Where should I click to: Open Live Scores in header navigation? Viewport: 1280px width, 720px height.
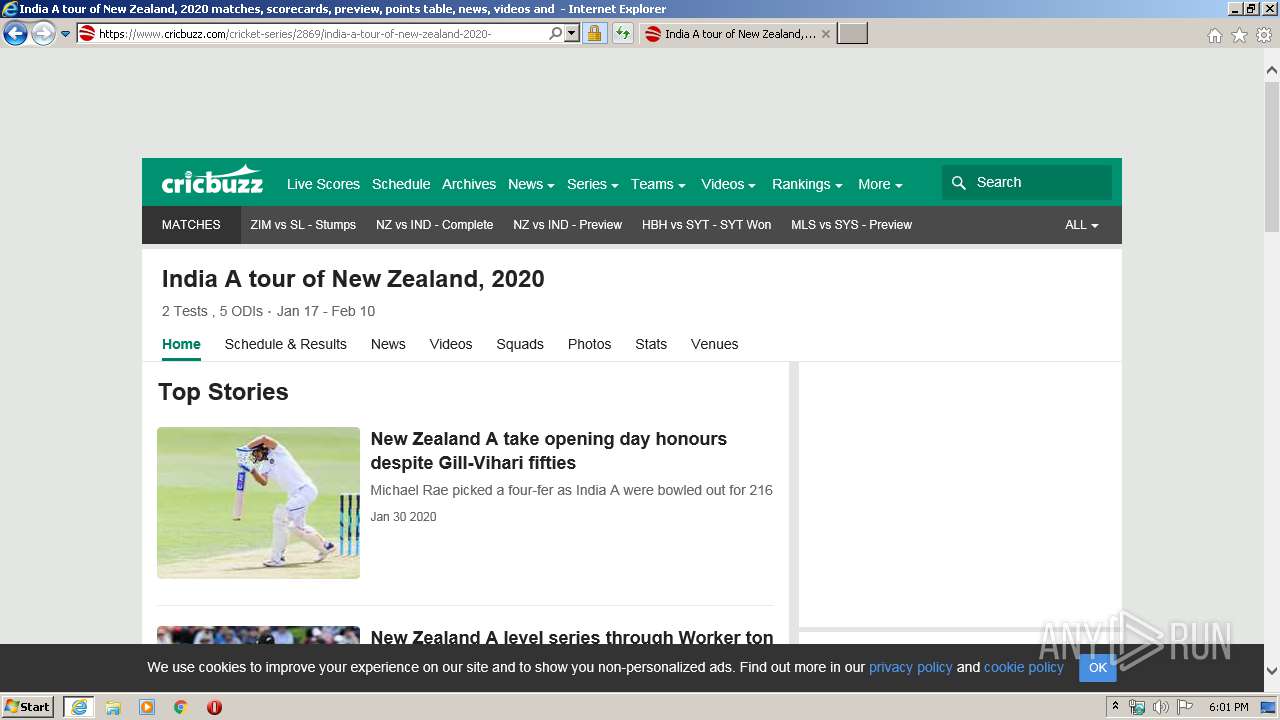323,184
